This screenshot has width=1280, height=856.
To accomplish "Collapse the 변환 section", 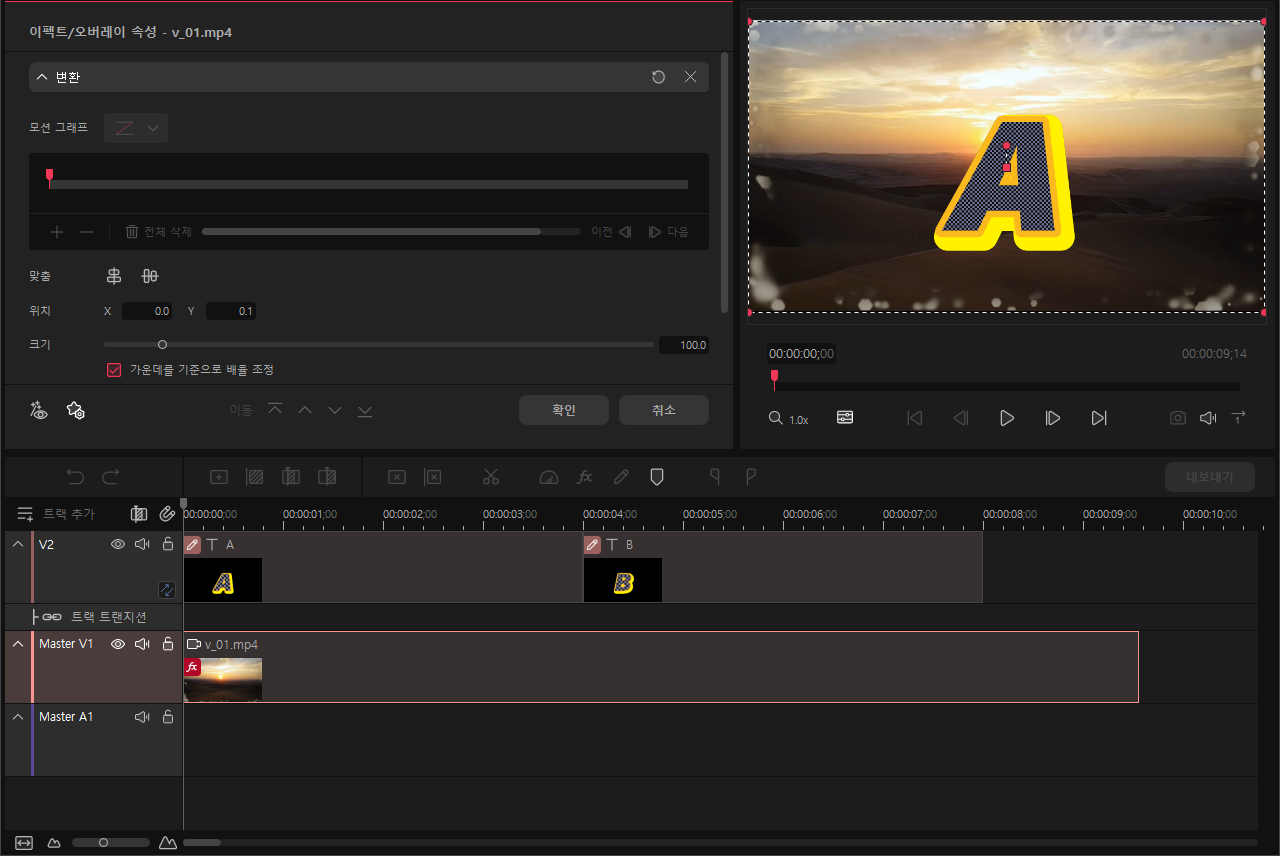I will point(42,77).
